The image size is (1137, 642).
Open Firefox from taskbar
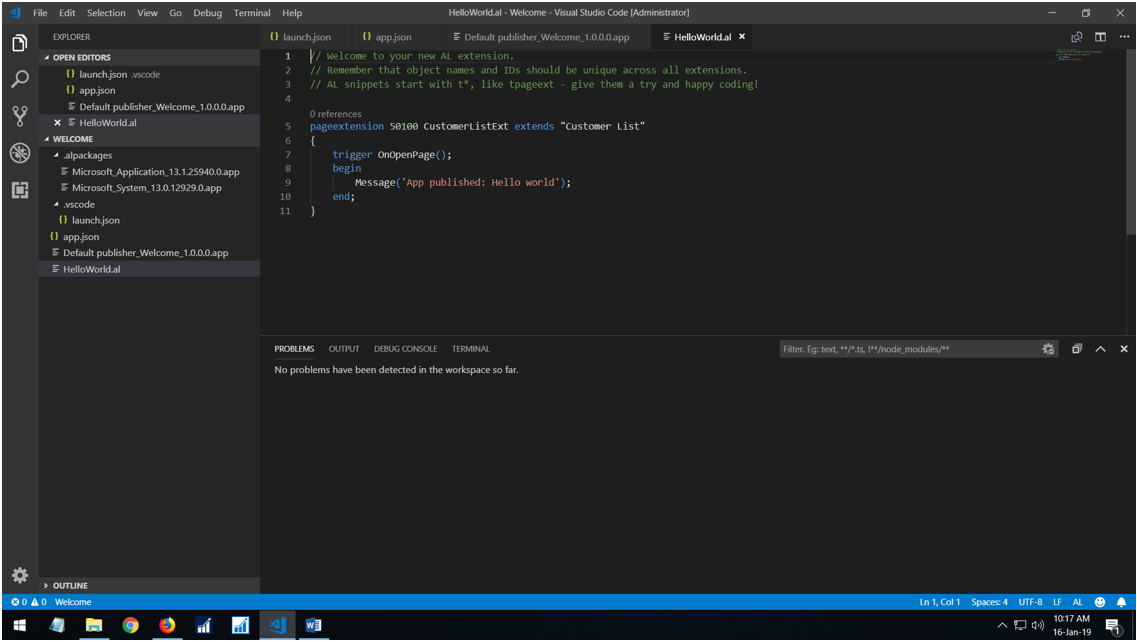[x=167, y=625]
